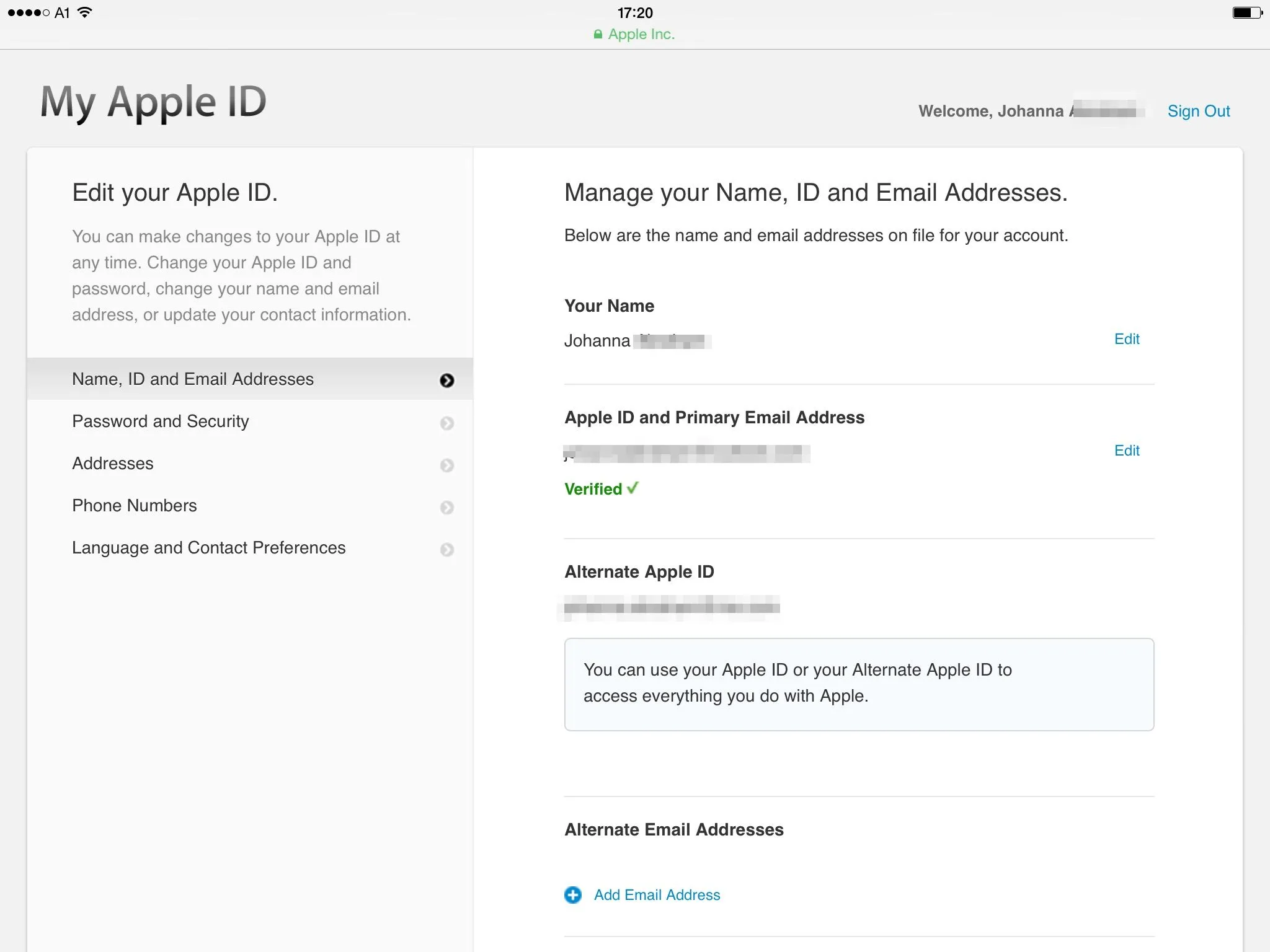
Task: Tap the green Verified checkmark
Action: click(633, 488)
